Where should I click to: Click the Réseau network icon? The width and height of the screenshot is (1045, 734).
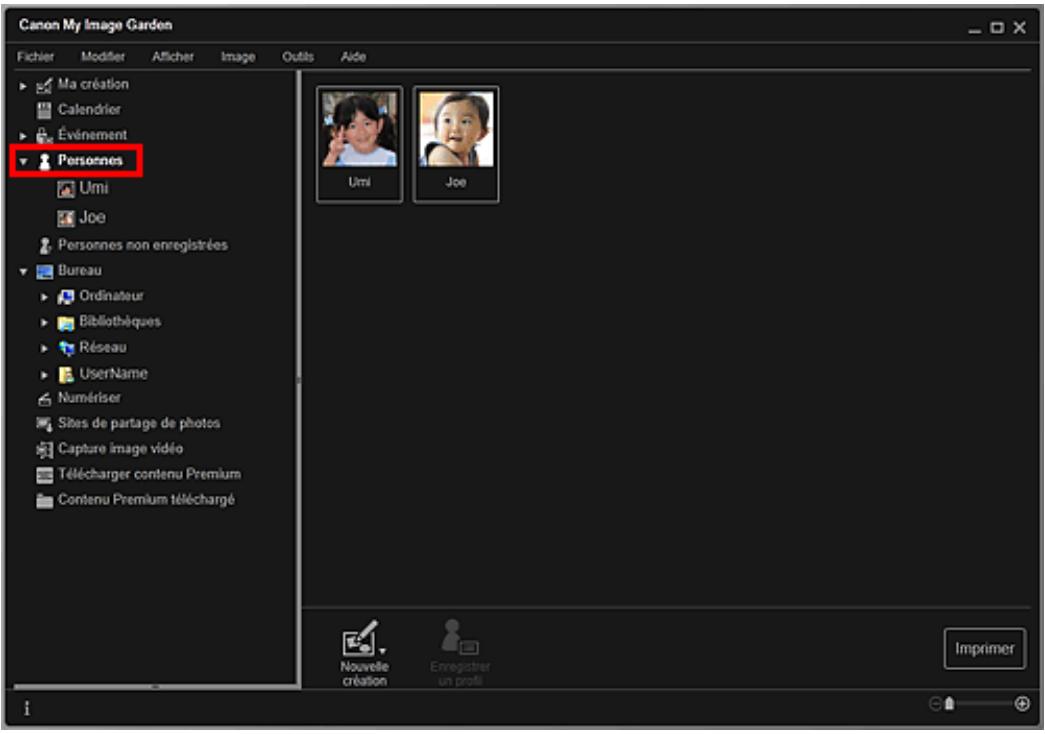pyautogui.click(x=66, y=348)
